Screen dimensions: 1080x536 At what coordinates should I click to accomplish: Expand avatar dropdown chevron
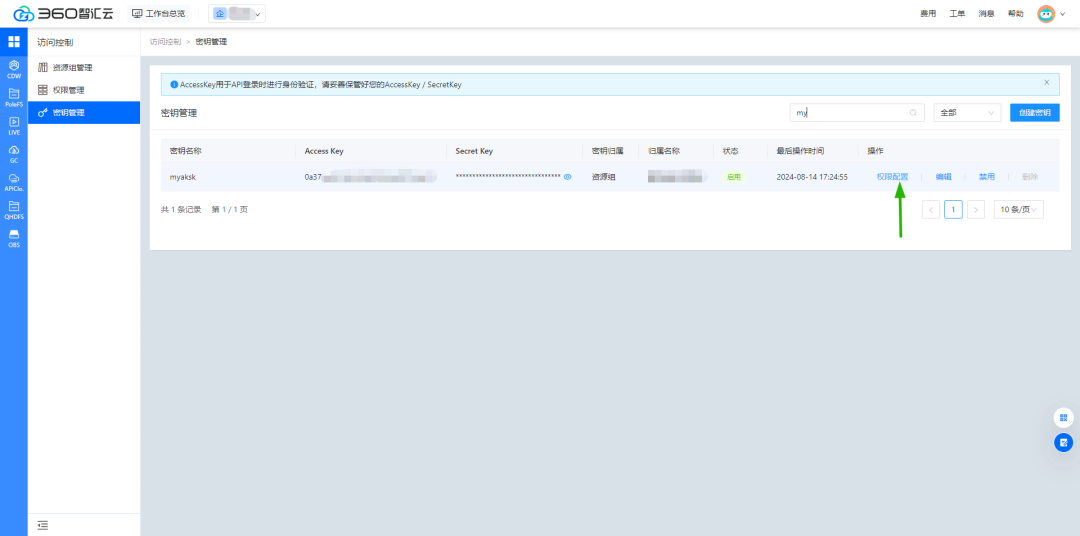1063,14
